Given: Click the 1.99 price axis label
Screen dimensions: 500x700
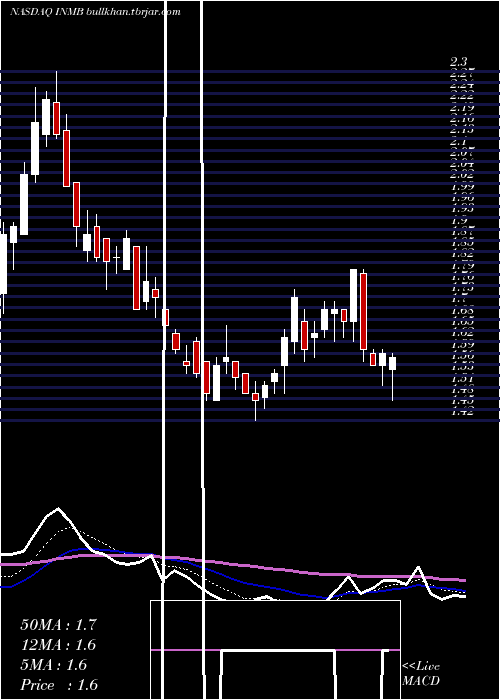Looking at the screenshot, I should [x=462, y=187].
